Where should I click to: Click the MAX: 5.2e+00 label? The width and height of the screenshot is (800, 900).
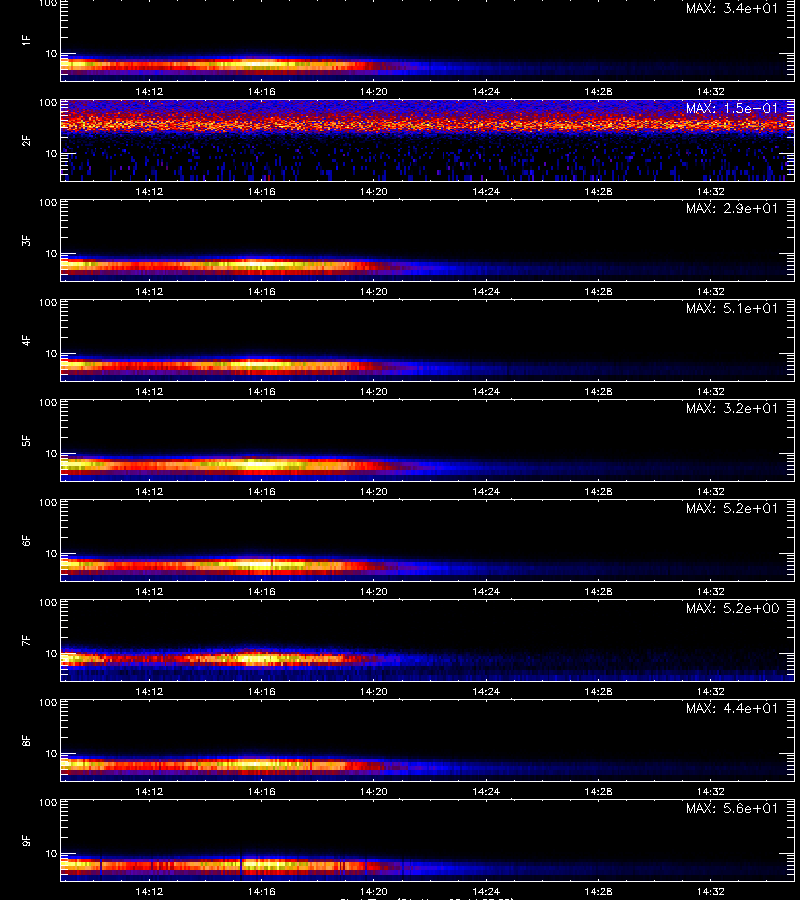tap(732, 608)
